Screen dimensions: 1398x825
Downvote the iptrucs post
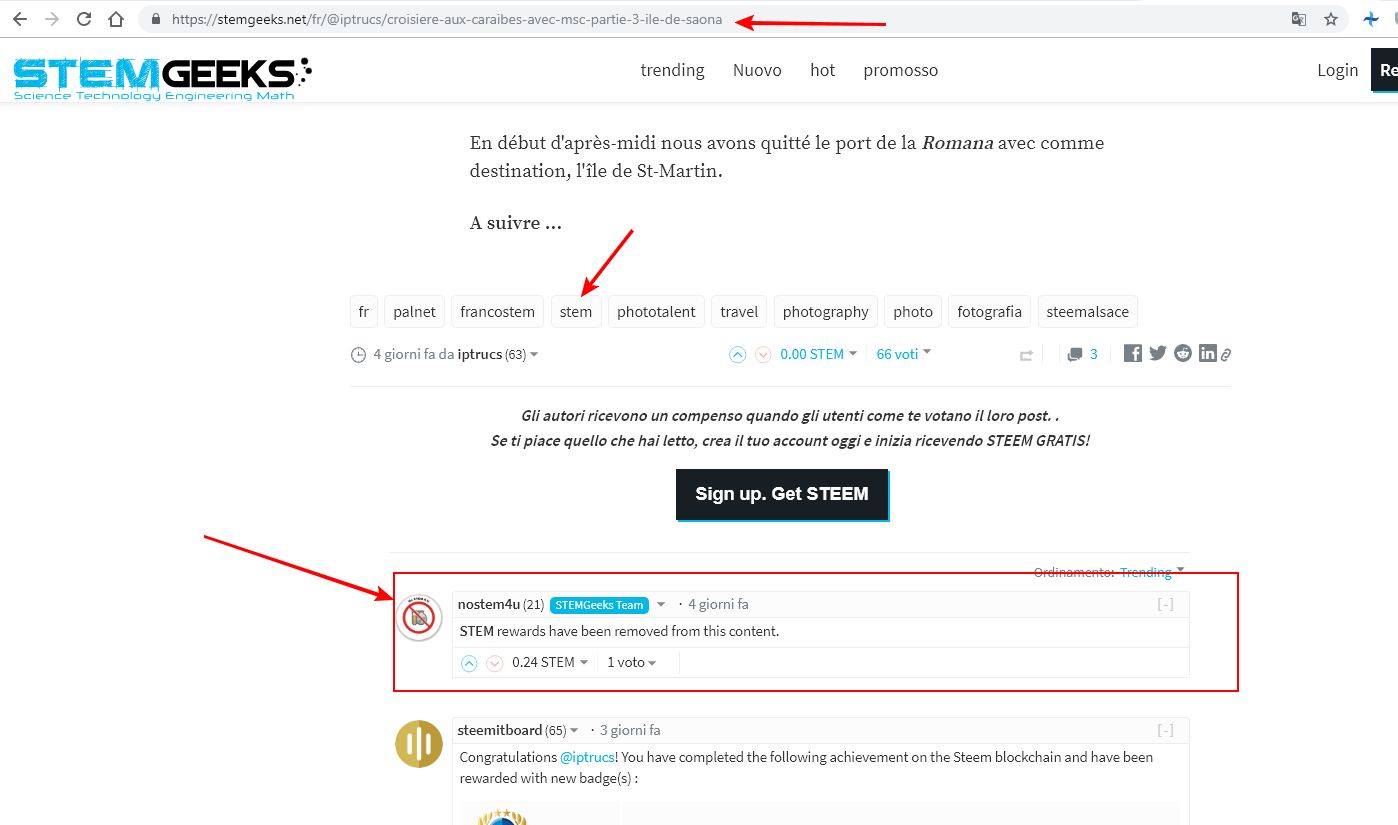click(763, 355)
